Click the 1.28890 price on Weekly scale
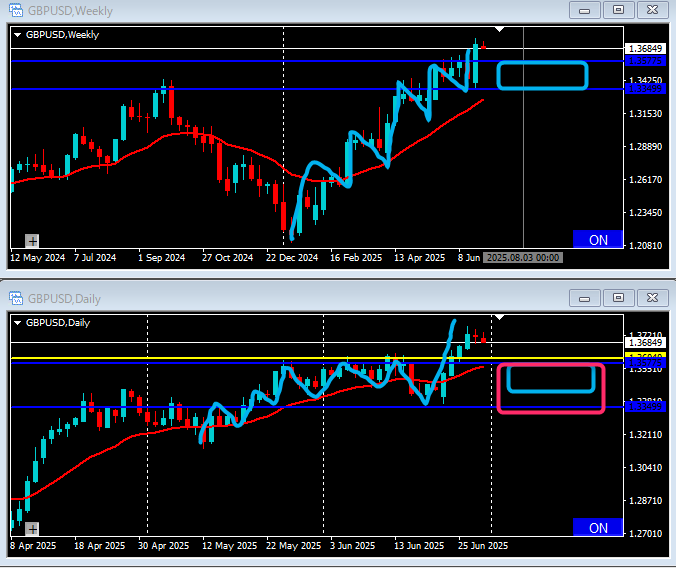This screenshot has width=676, height=568. point(645,147)
